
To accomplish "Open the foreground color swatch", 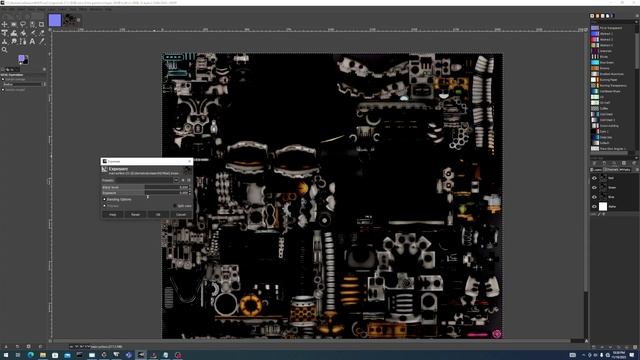I will click(21, 58).
